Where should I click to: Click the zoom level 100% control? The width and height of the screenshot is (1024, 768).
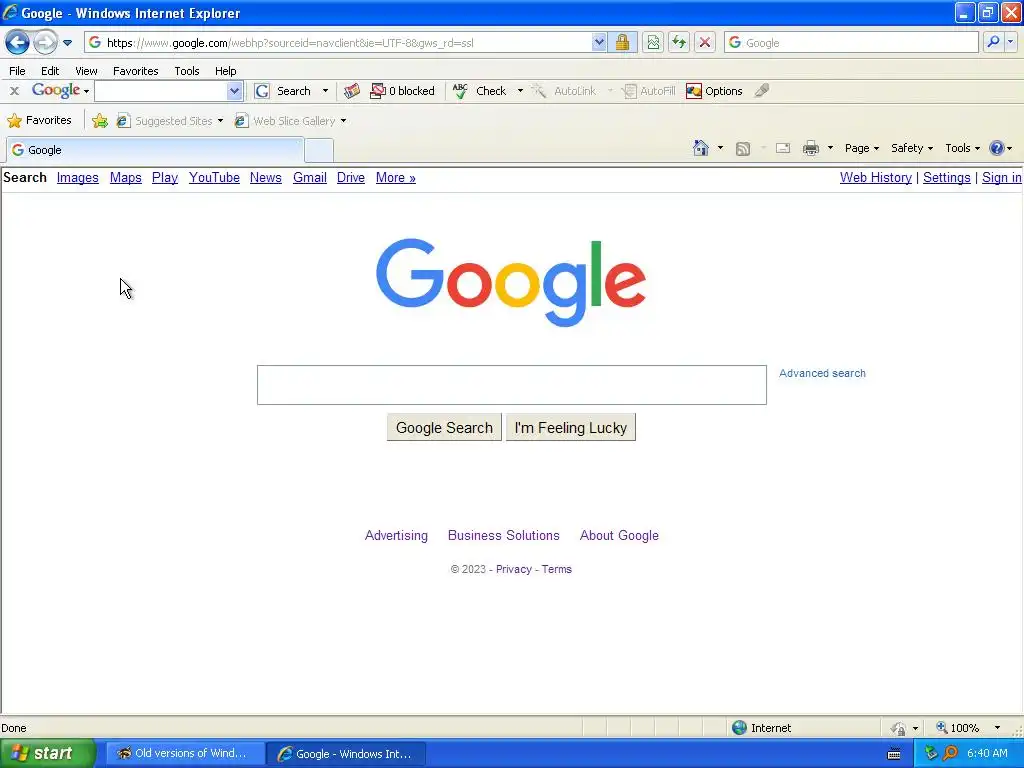coord(967,728)
